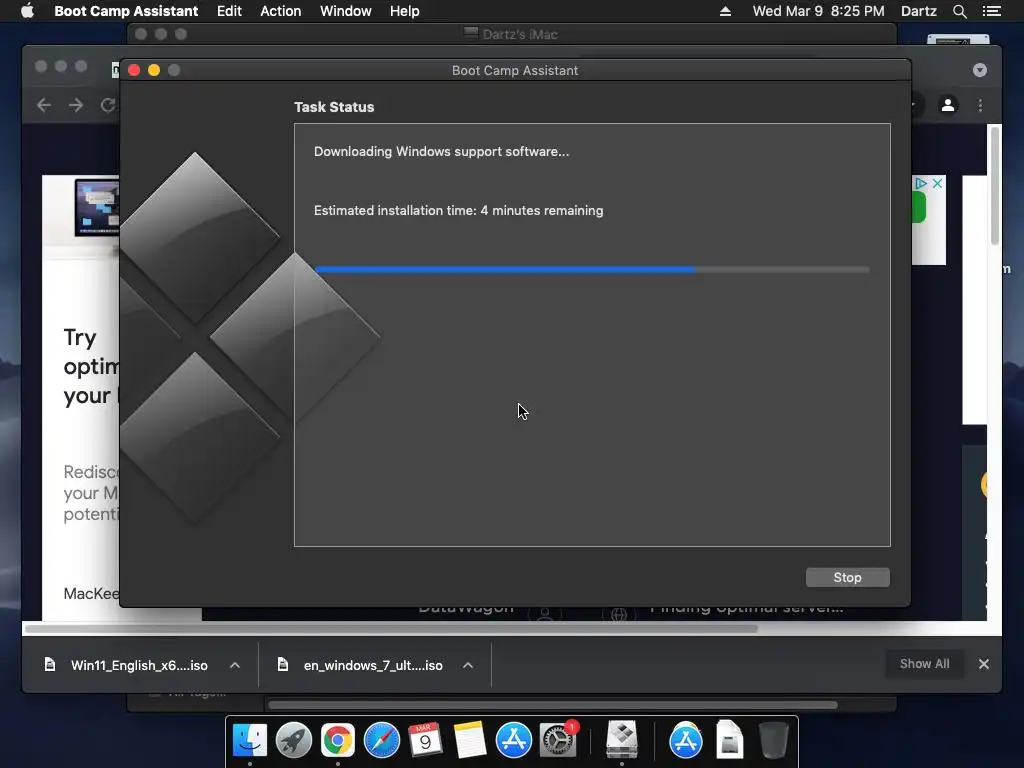Screen dimensions: 1024x768
Task: Open Chrome three-dot menu
Action: (x=980, y=105)
